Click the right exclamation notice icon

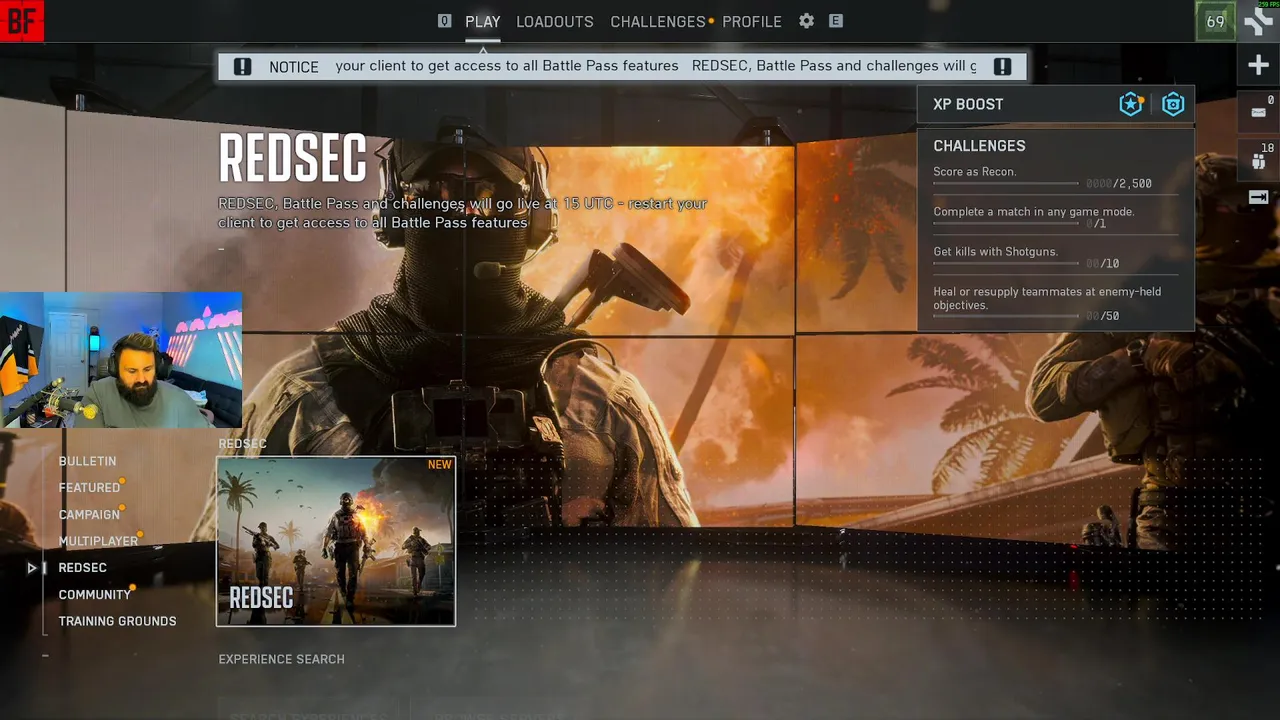[x=1002, y=67]
